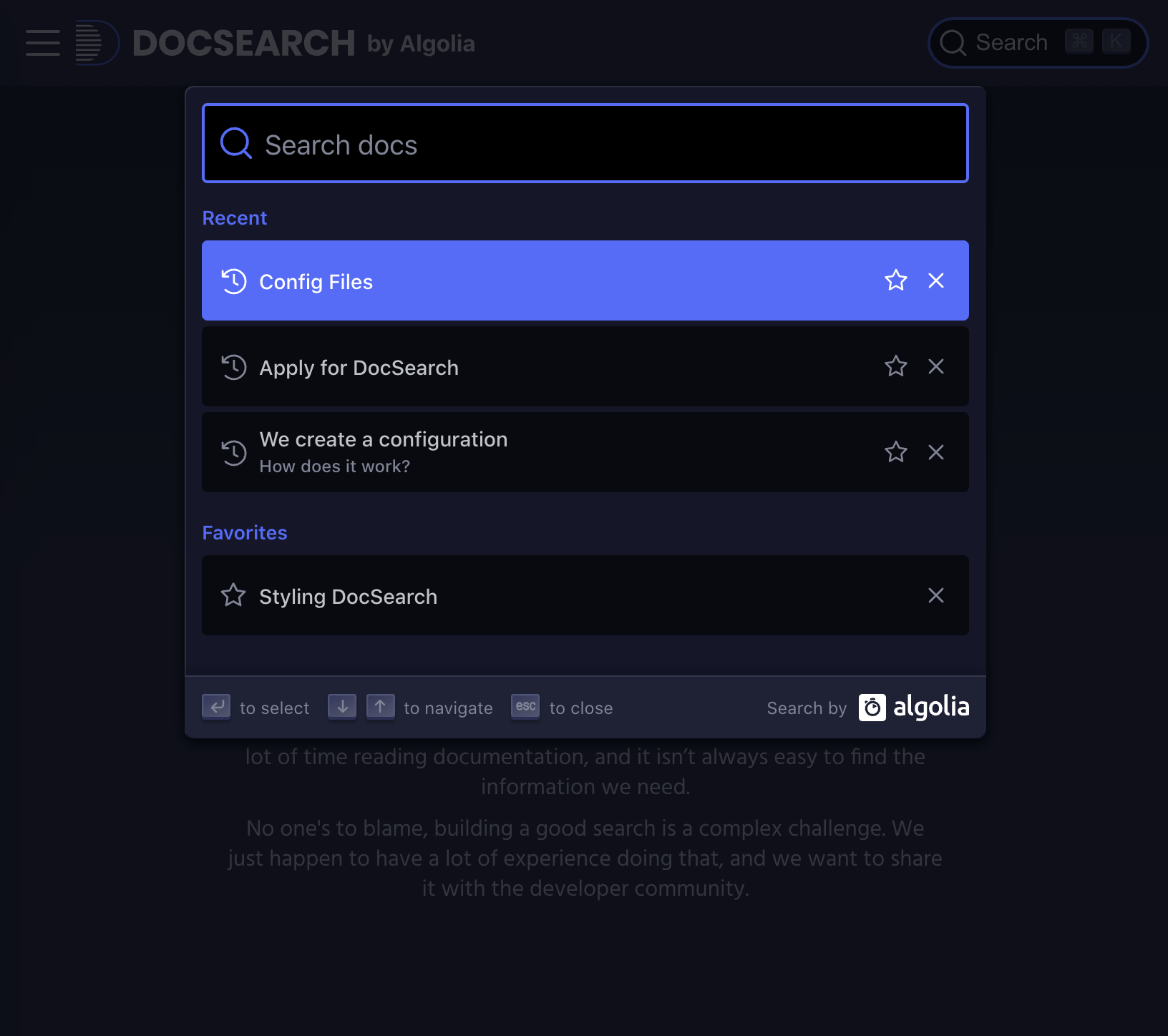The image size is (1168, 1036).
Task: Click the Favorites section heading
Action: point(245,533)
